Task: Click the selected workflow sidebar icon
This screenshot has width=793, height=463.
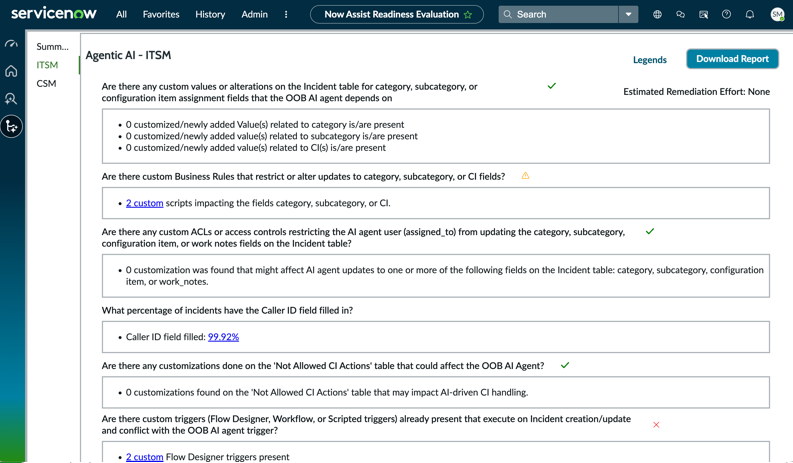Action: point(11,127)
